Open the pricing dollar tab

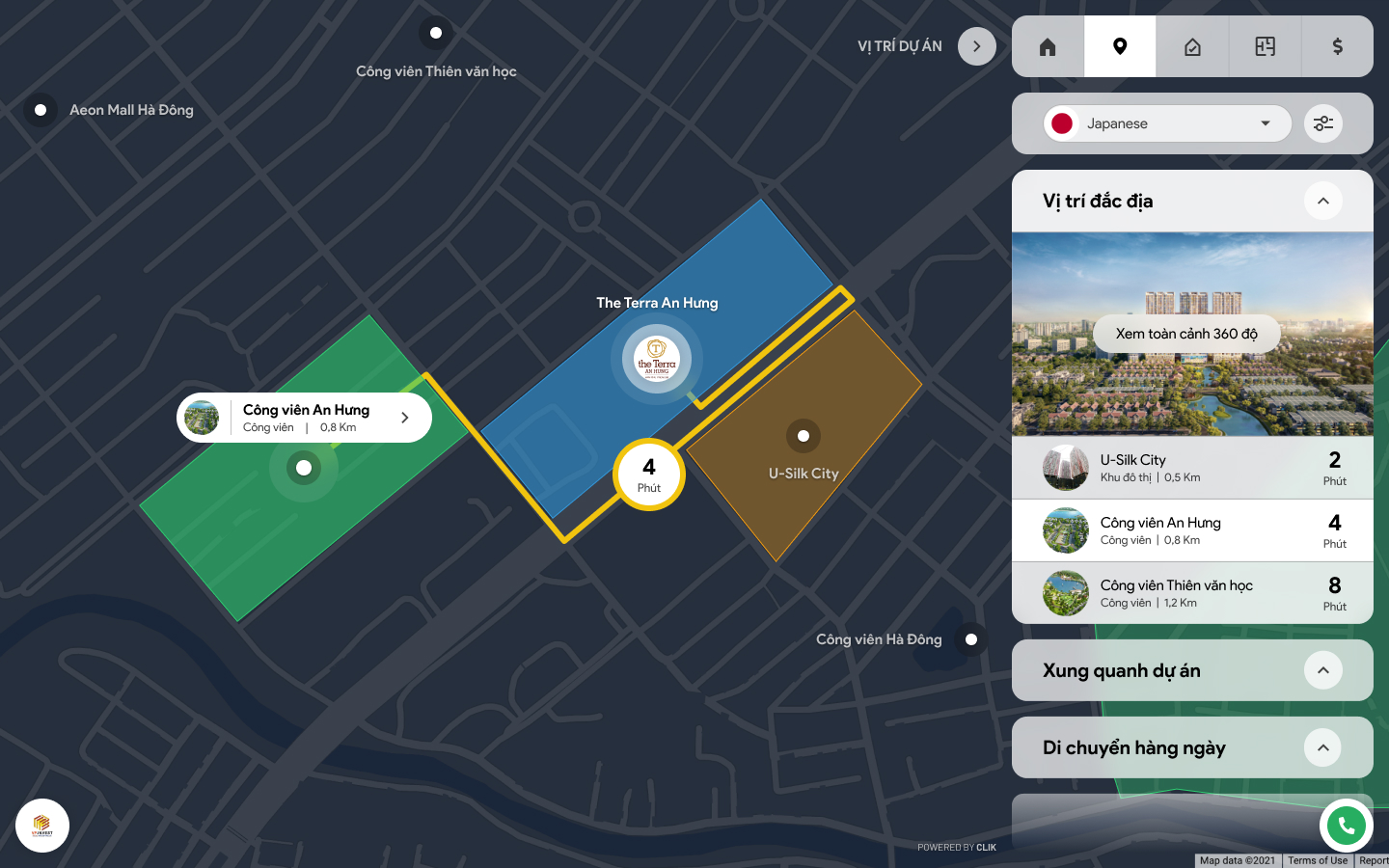pos(1337,46)
